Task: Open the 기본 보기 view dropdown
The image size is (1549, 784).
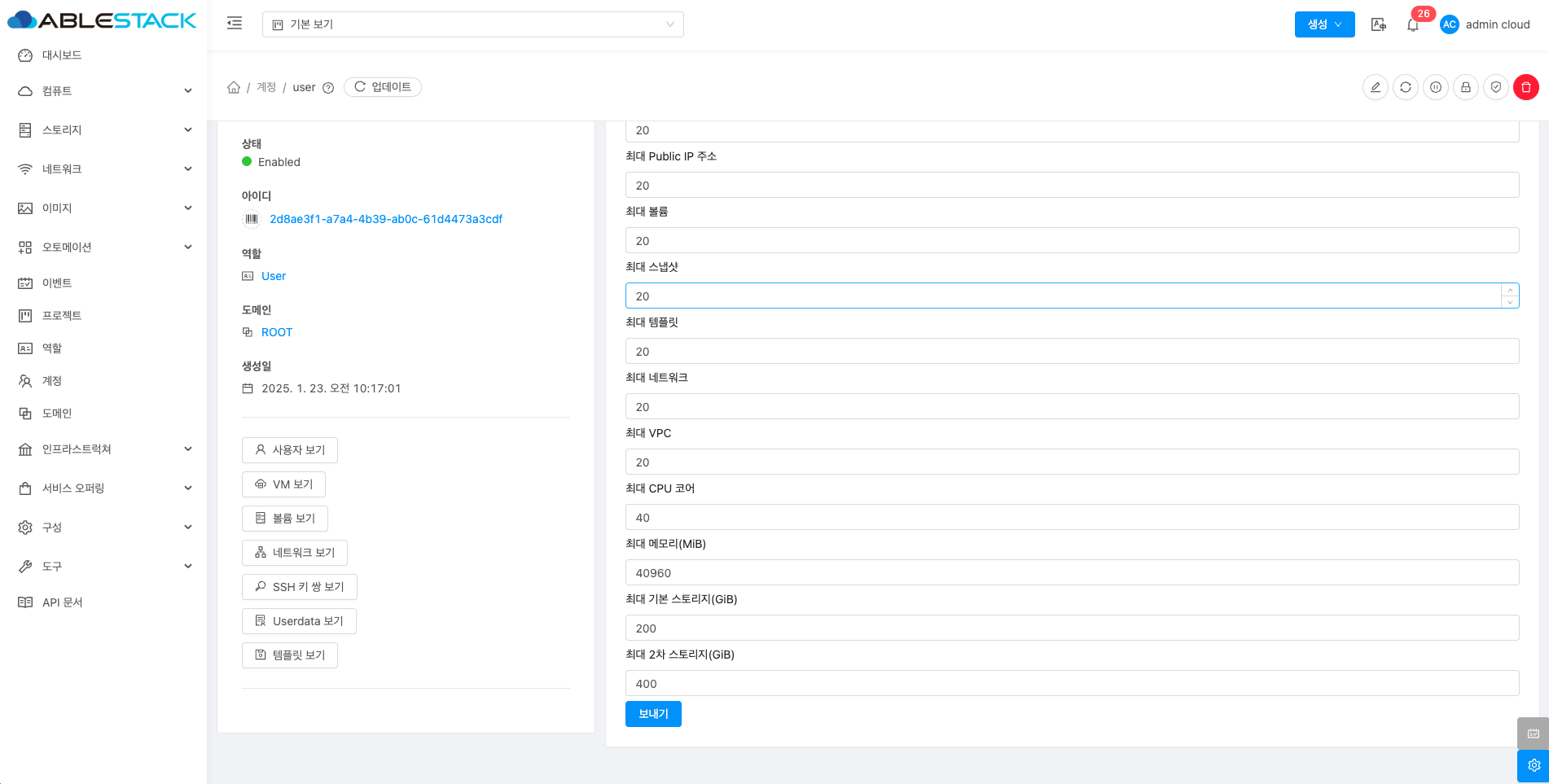Action: (x=472, y=24)
